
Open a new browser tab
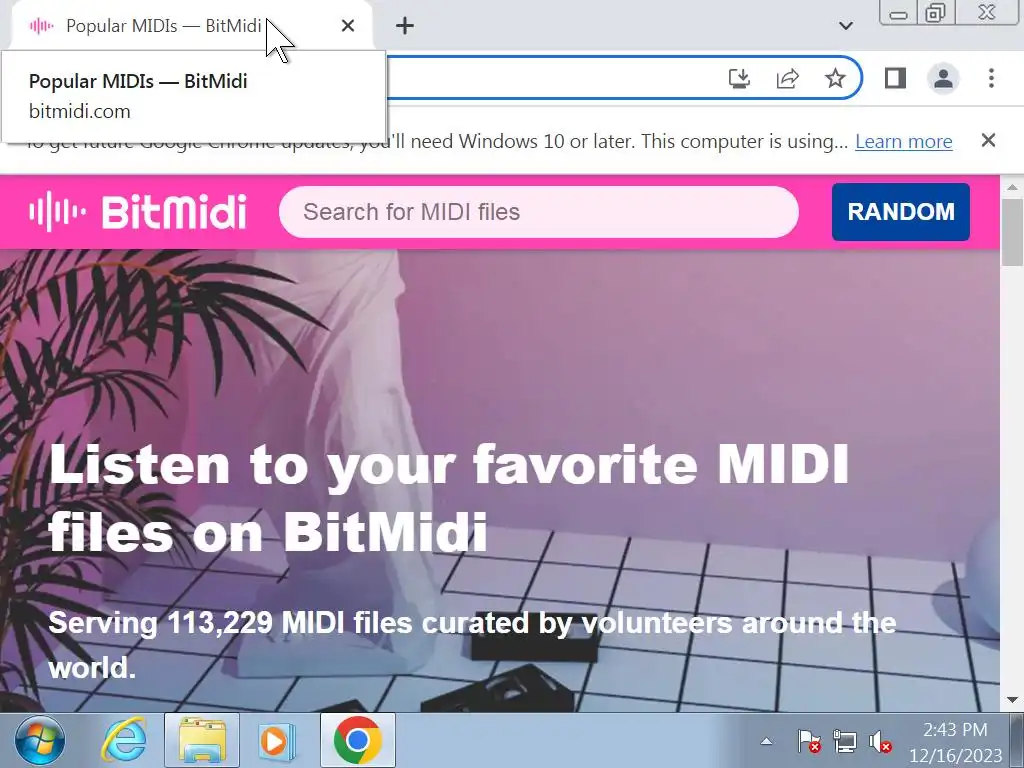pyautogui.click(x=405, y=25)
